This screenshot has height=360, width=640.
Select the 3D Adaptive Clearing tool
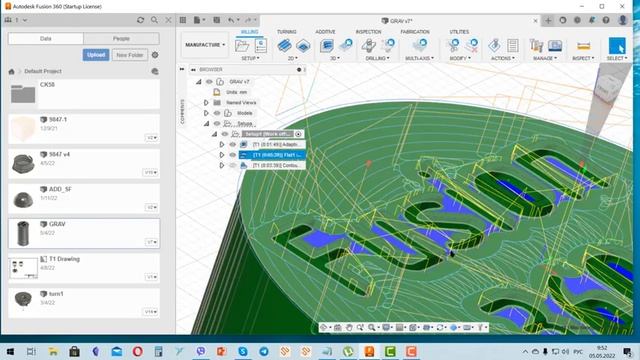(x=327, y=45)
